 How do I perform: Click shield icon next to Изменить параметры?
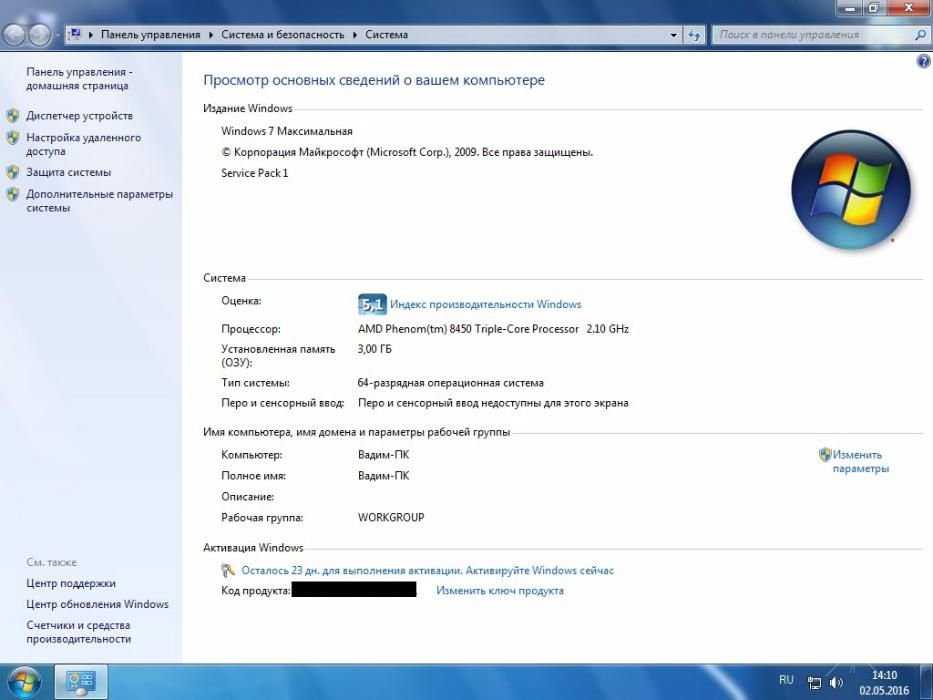coord(825,455)
